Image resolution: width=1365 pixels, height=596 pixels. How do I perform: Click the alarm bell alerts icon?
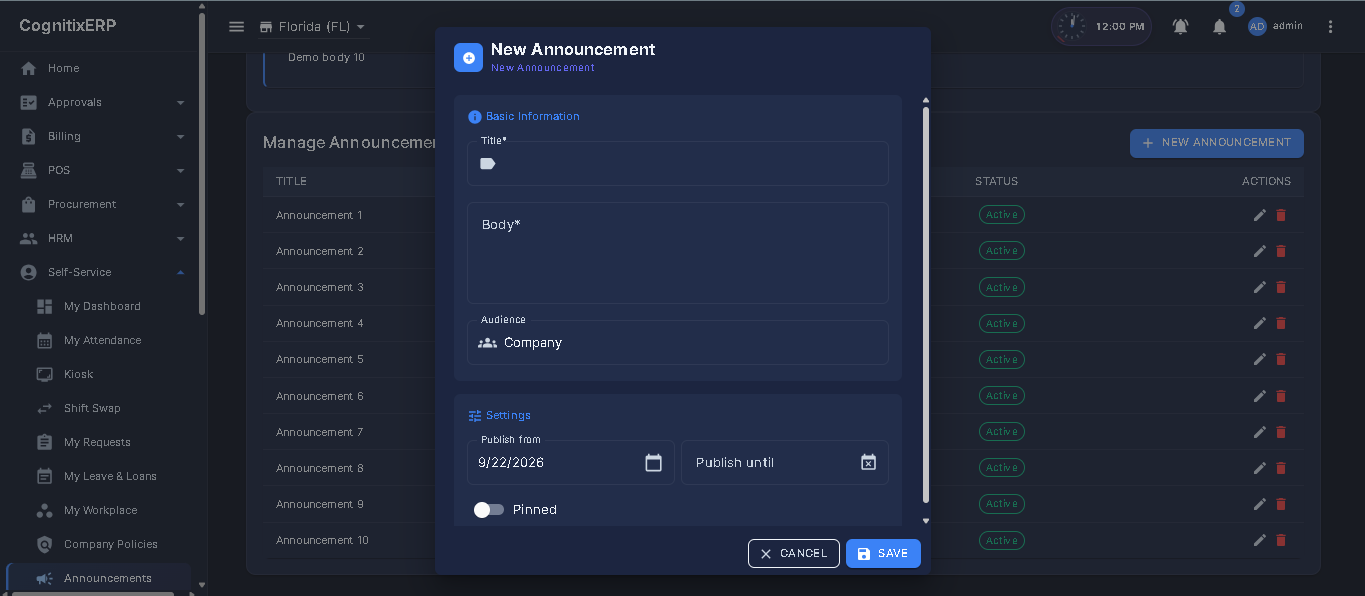click(1180, 27)
